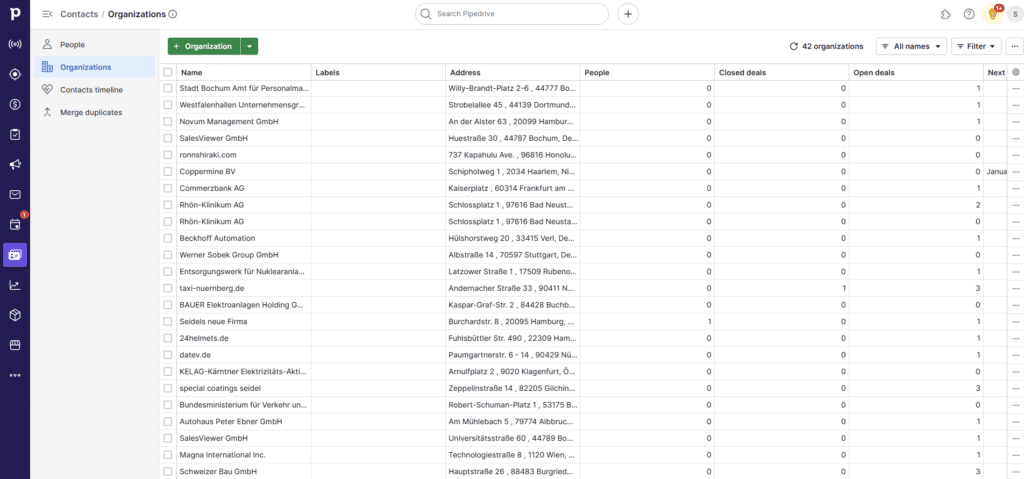Open the Activities calendar icon with badge

pos(14,225)
